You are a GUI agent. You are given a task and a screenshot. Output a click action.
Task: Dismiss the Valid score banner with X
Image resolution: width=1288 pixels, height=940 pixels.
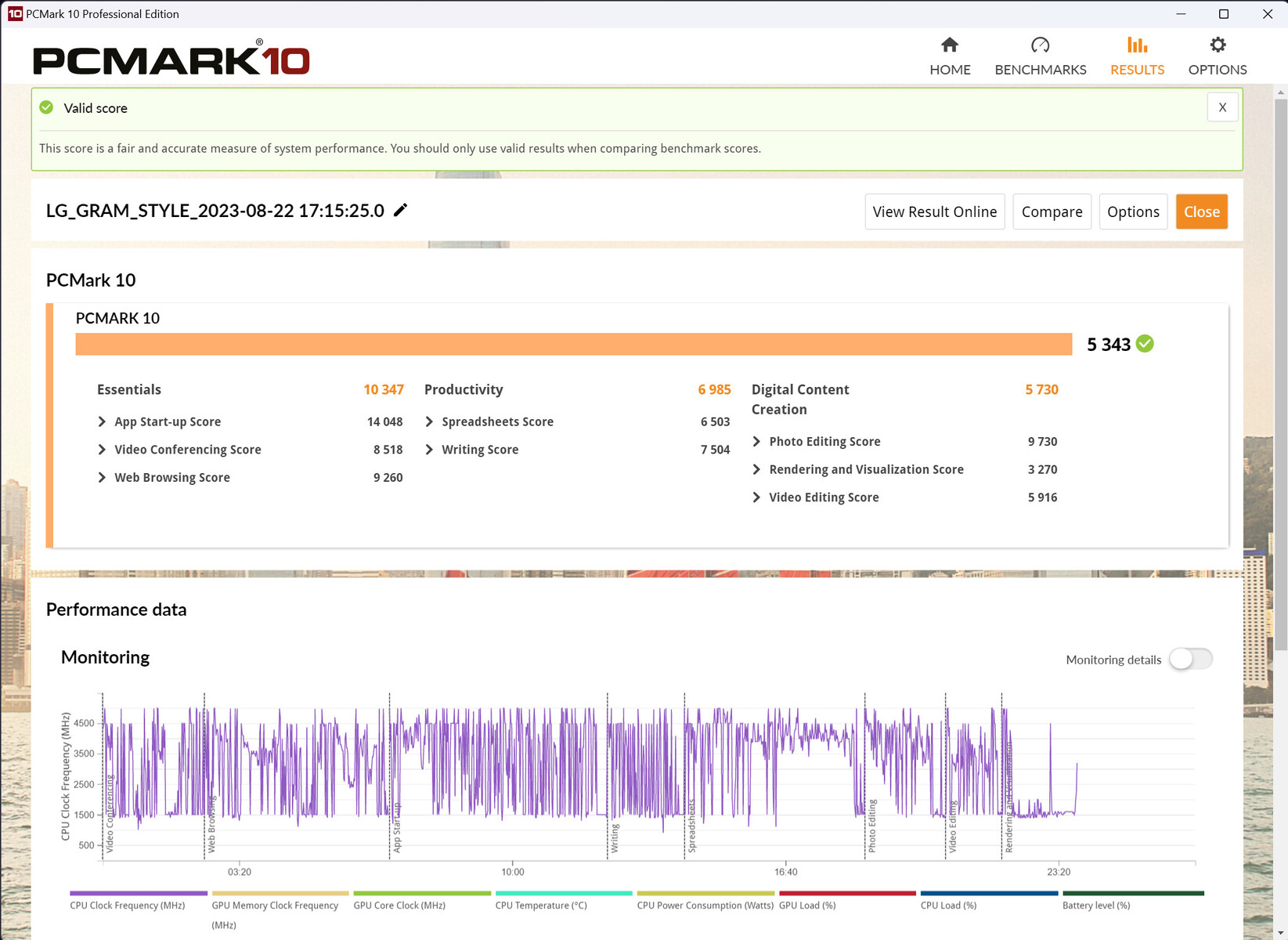(x=1222, y=107)
